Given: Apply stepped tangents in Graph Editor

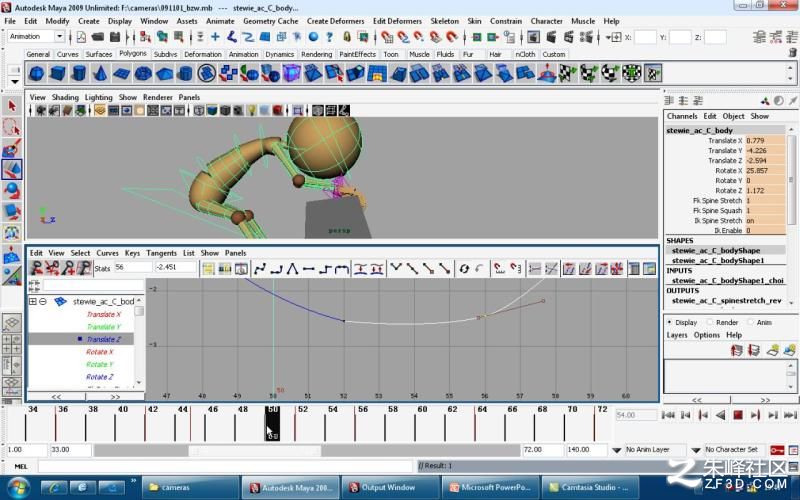Looking at the screenshot, I should point(325,268).
